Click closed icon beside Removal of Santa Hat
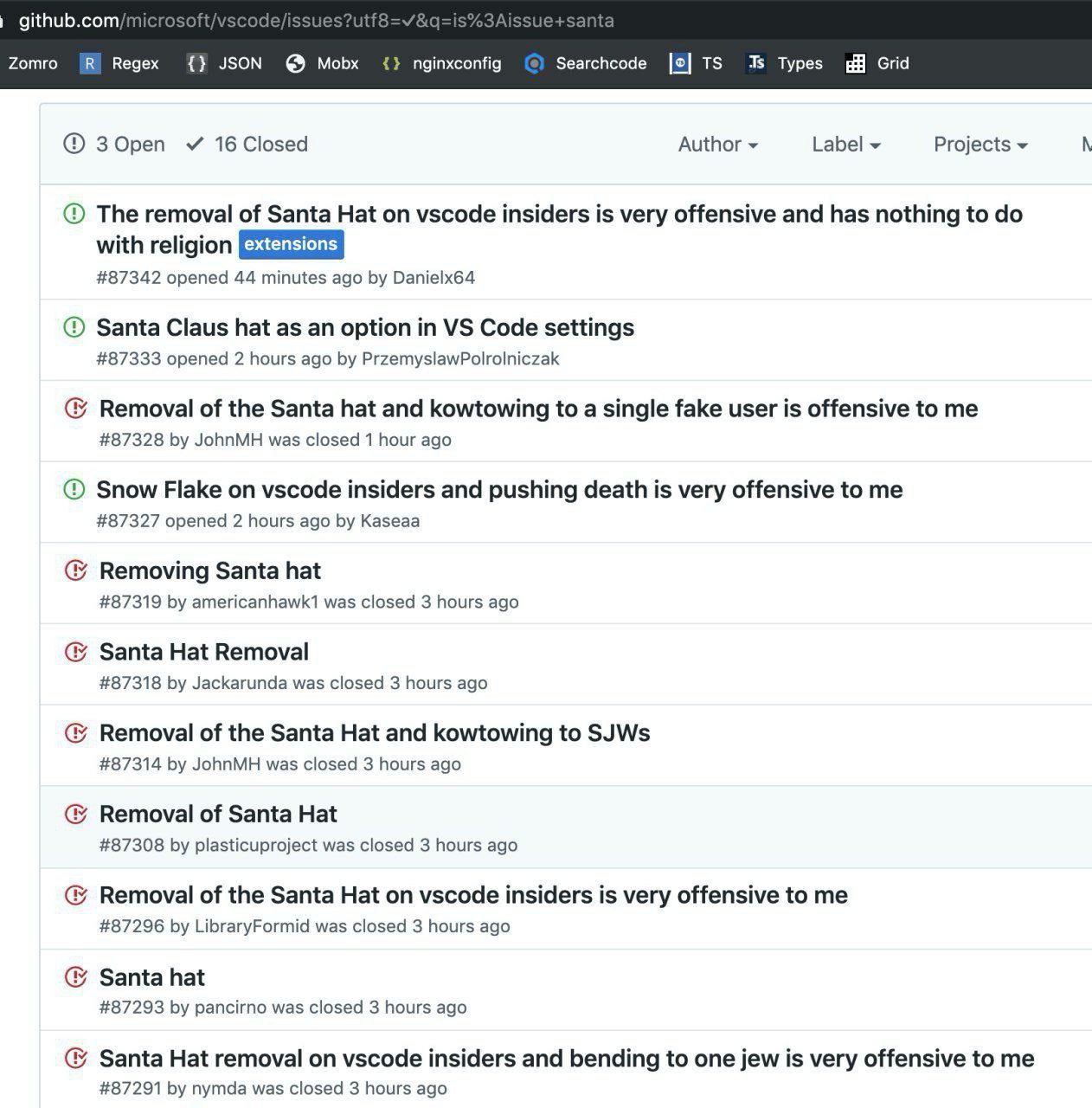The width and height of the screenshot is (1092, 1108). 76,814
